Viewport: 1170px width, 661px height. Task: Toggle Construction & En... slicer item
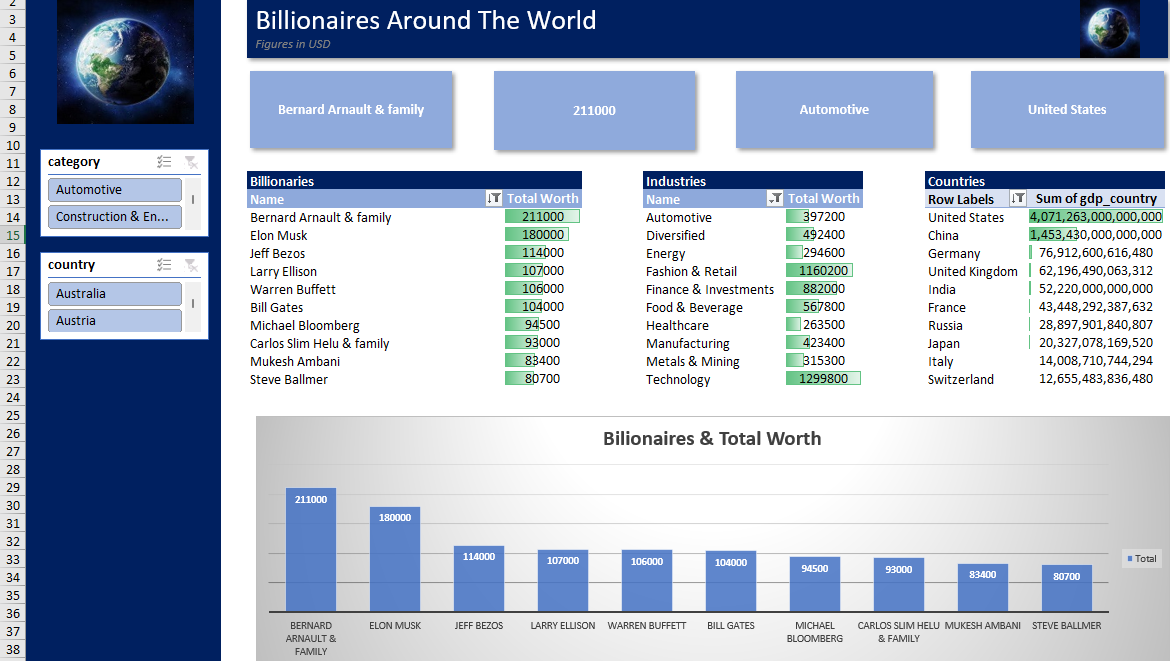point(114,217)
